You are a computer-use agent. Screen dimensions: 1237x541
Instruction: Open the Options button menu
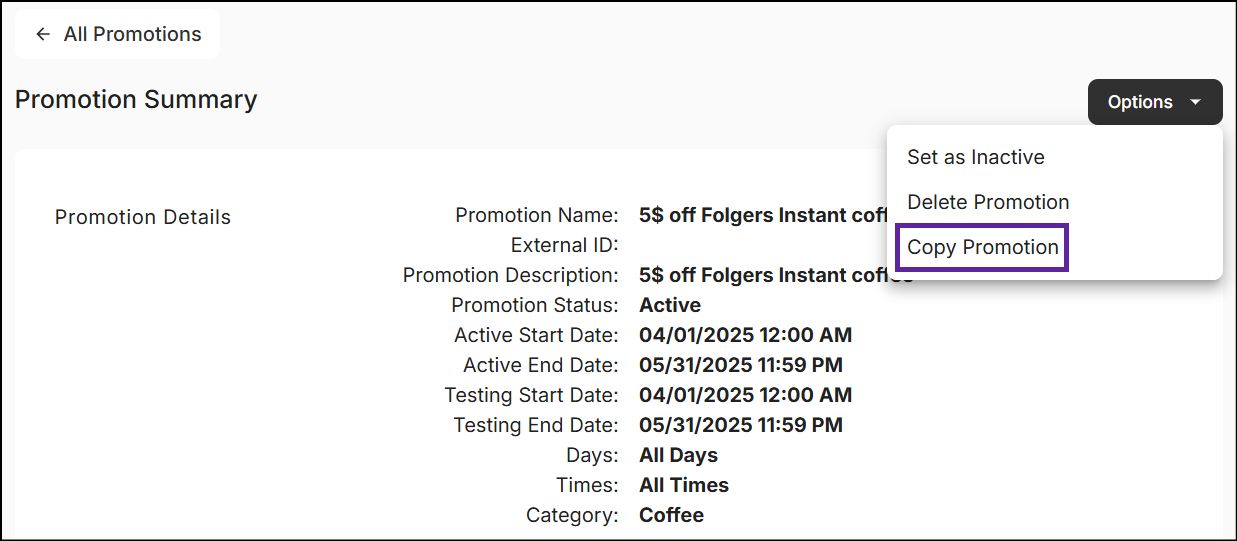(1154, 102)
